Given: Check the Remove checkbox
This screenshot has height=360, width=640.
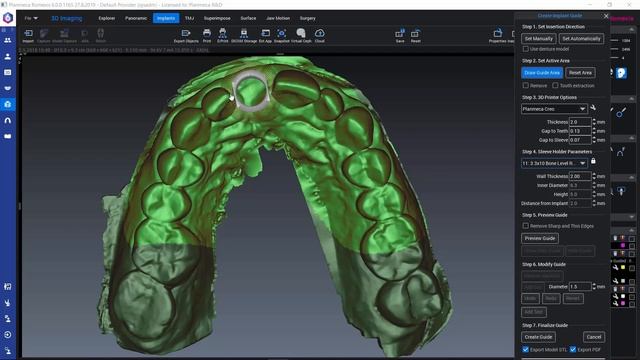Looking at the screenshot, I should pyautogui.click(x=526, y=86).
